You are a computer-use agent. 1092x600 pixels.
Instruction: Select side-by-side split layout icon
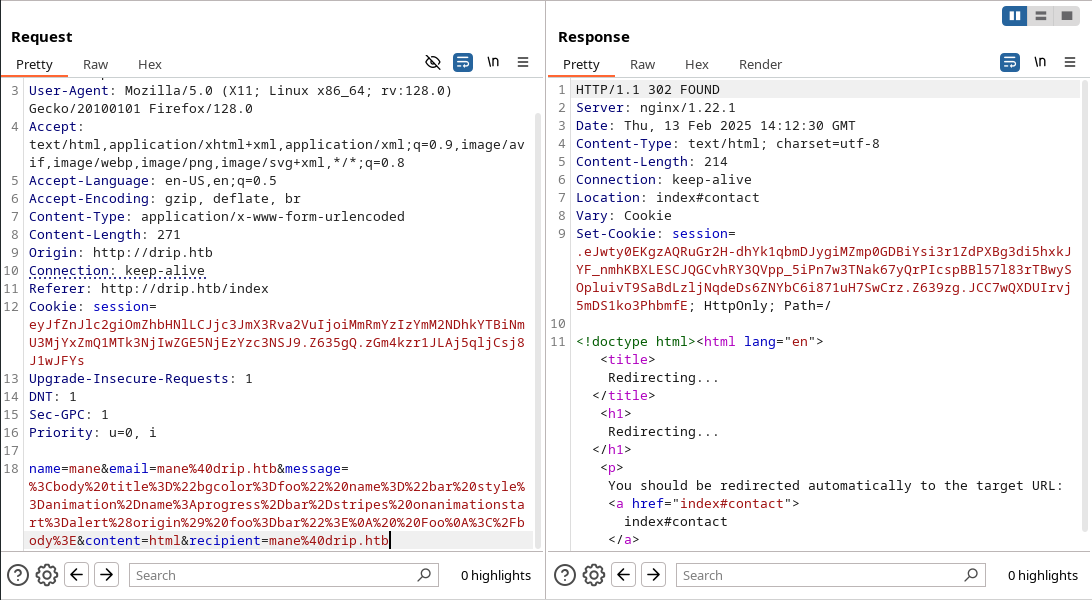tap(1015, 15)
